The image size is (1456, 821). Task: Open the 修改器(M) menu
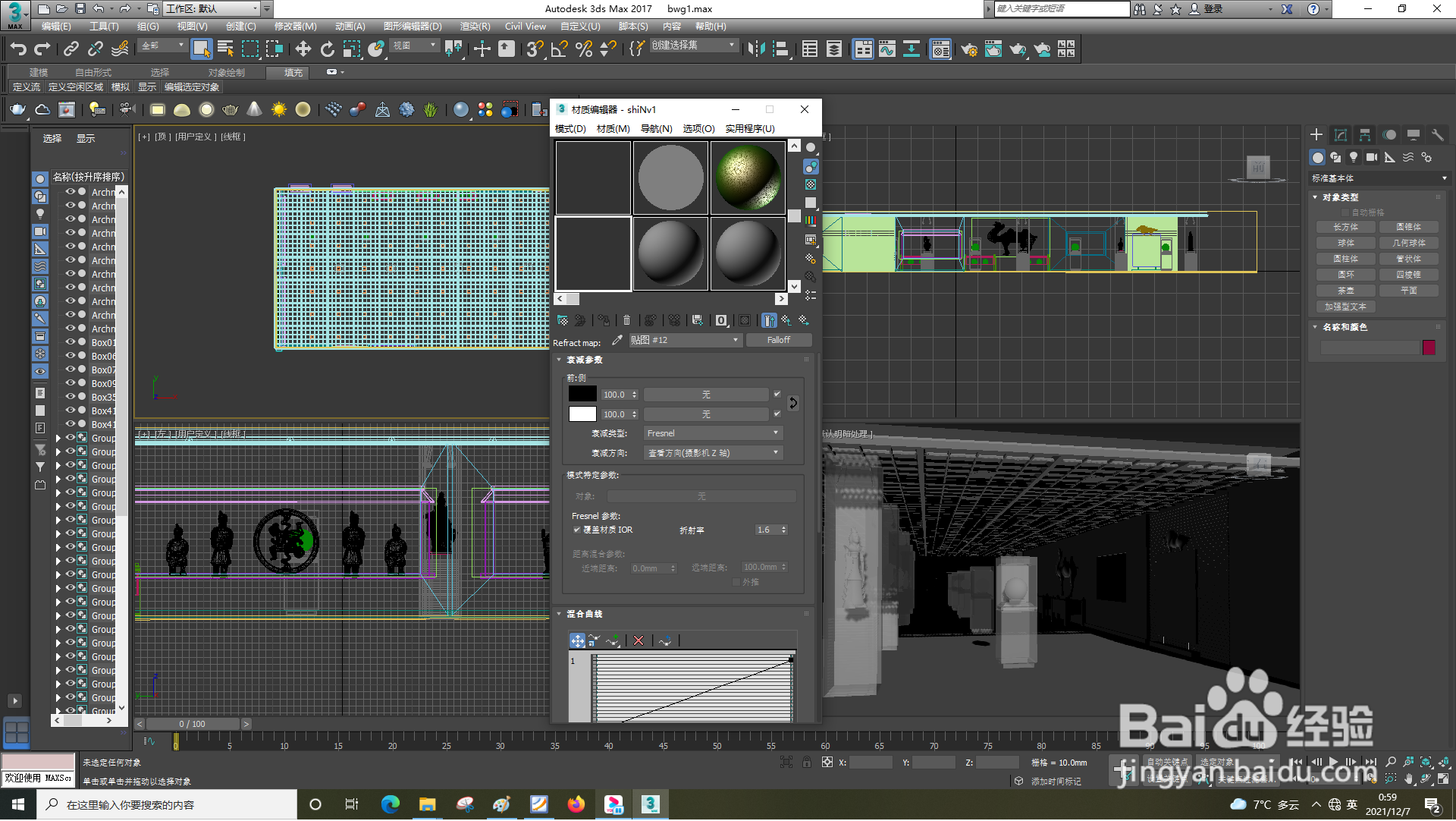pyautogui.click(x=295, y=26)
